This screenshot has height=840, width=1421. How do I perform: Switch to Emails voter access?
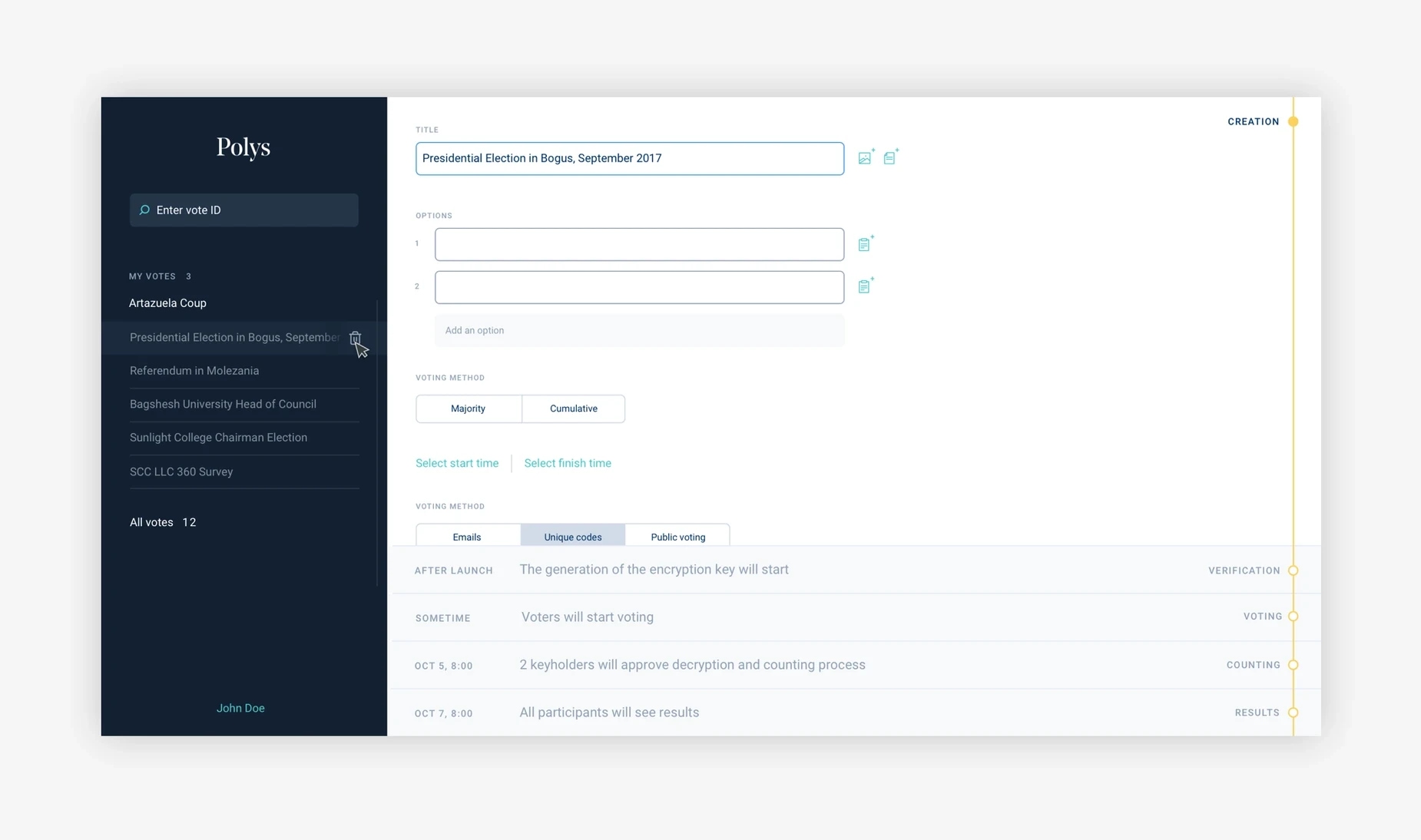467,535
